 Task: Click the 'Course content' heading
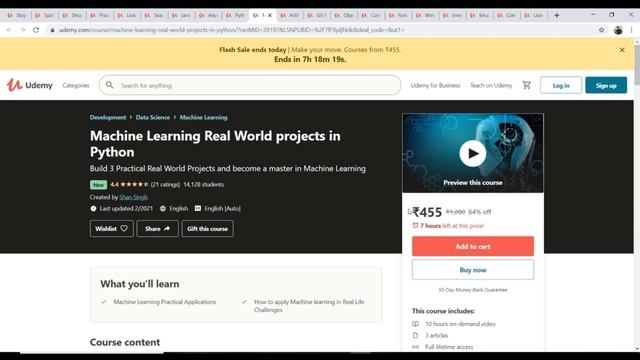125,342
